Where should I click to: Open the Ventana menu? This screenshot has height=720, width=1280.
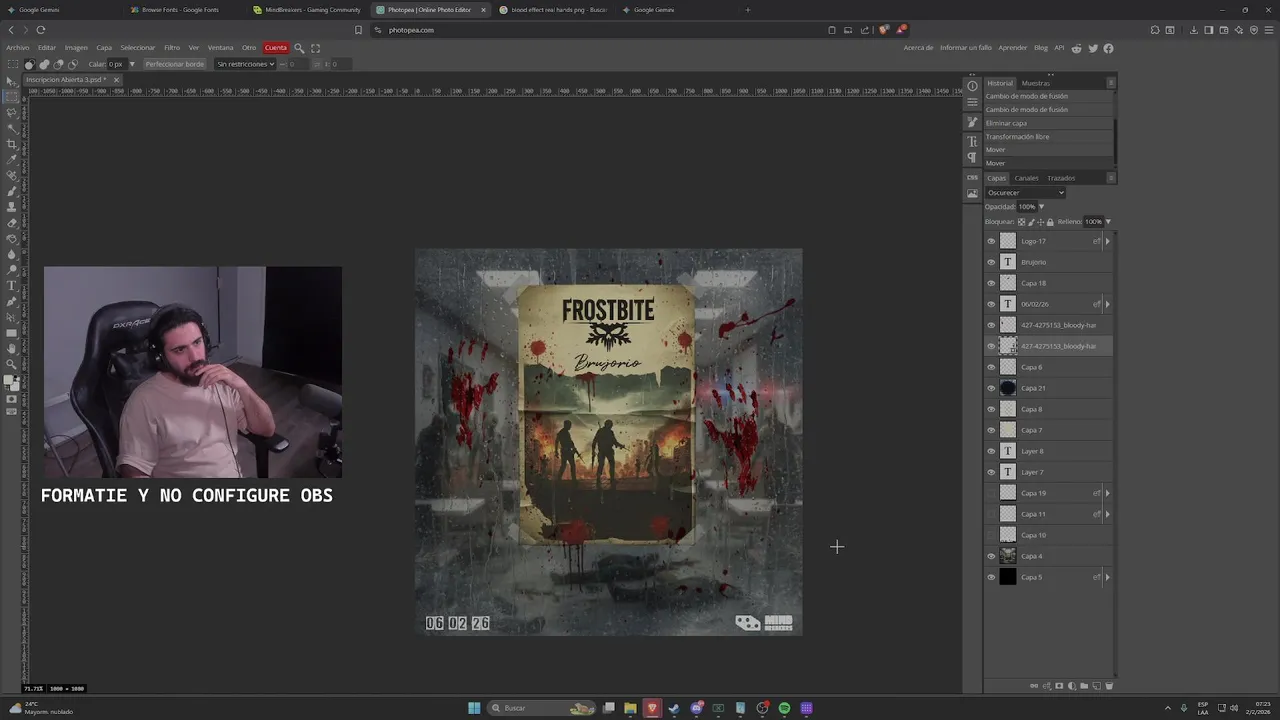(220, 48)
